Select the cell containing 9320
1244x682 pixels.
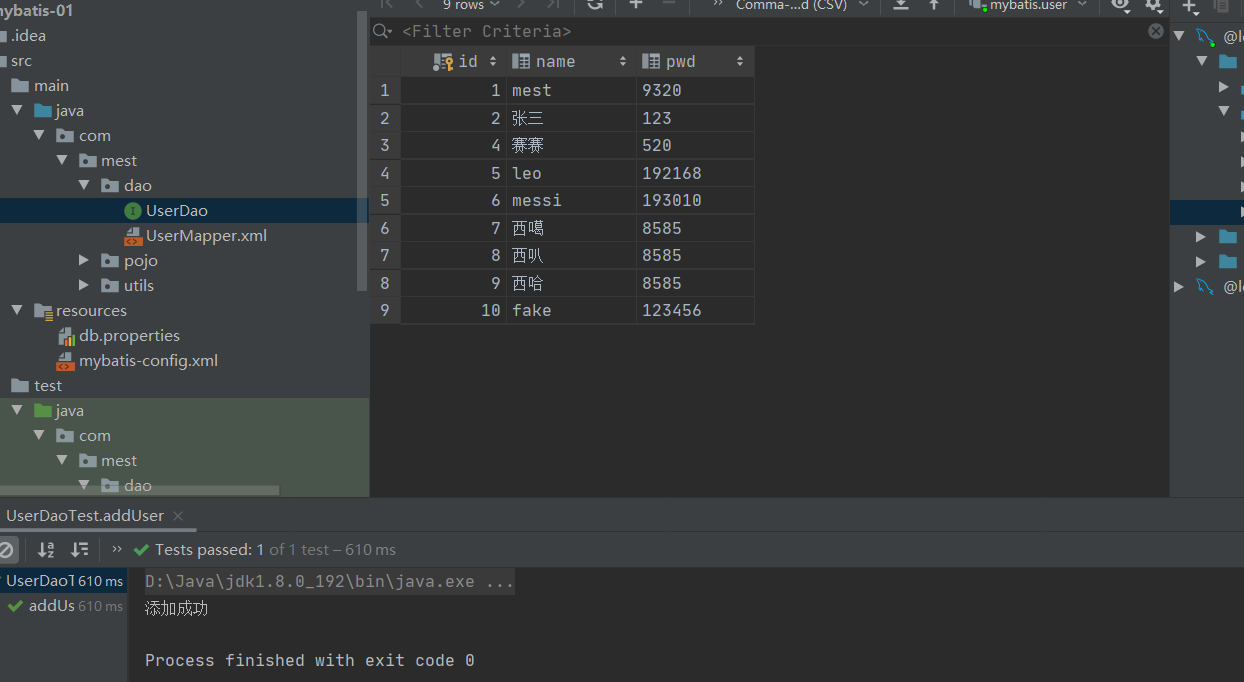tap(695, 90)
